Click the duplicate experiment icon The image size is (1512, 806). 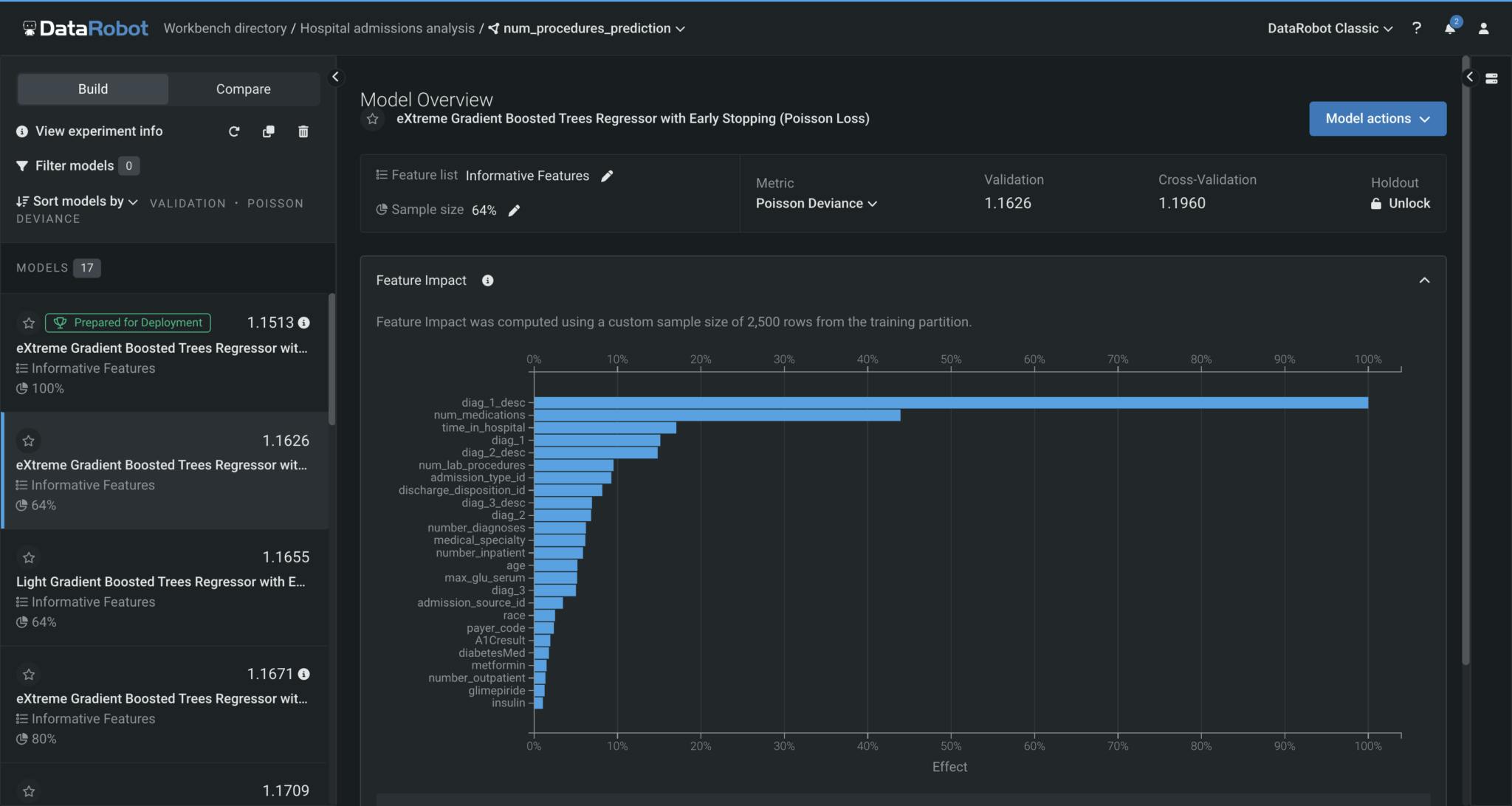click(268, 131)
